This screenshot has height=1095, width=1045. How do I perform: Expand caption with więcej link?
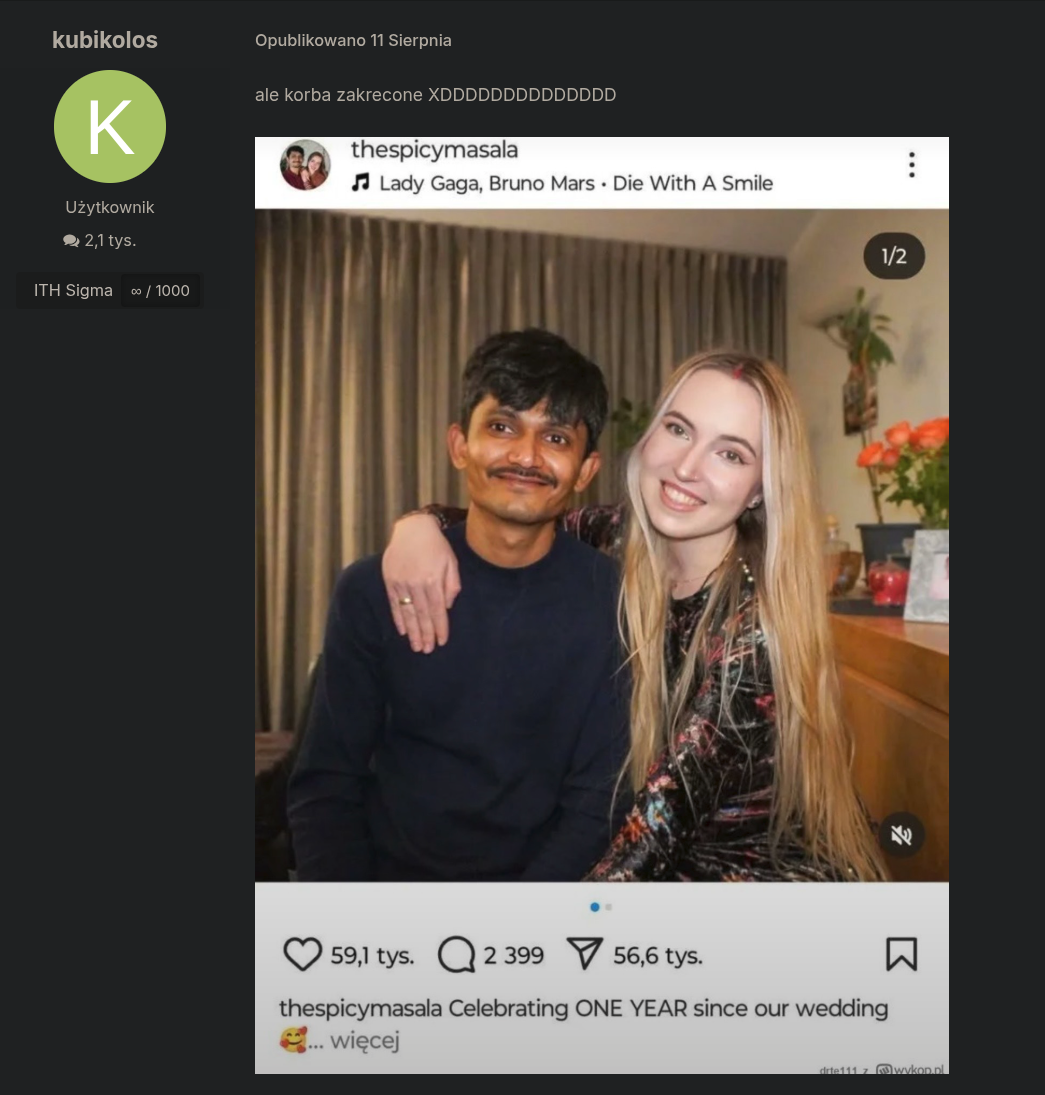pos(365,1041)
